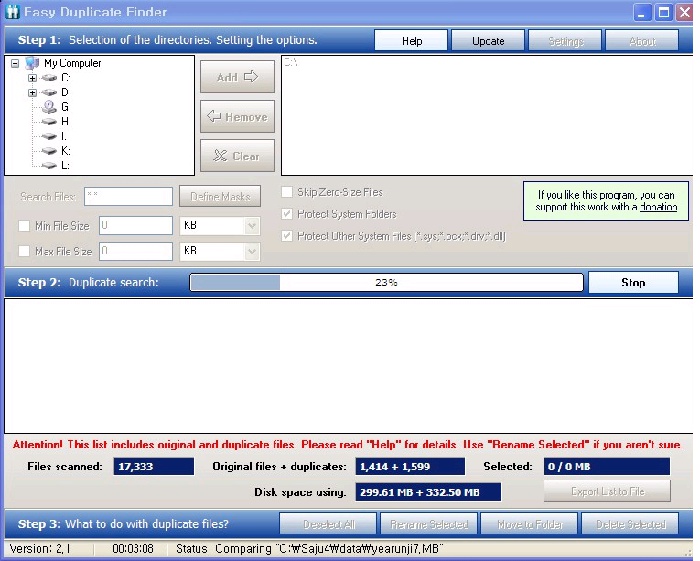Click the My Computer label
This screenshot has height=561, width=700.
tap(72, 63)
